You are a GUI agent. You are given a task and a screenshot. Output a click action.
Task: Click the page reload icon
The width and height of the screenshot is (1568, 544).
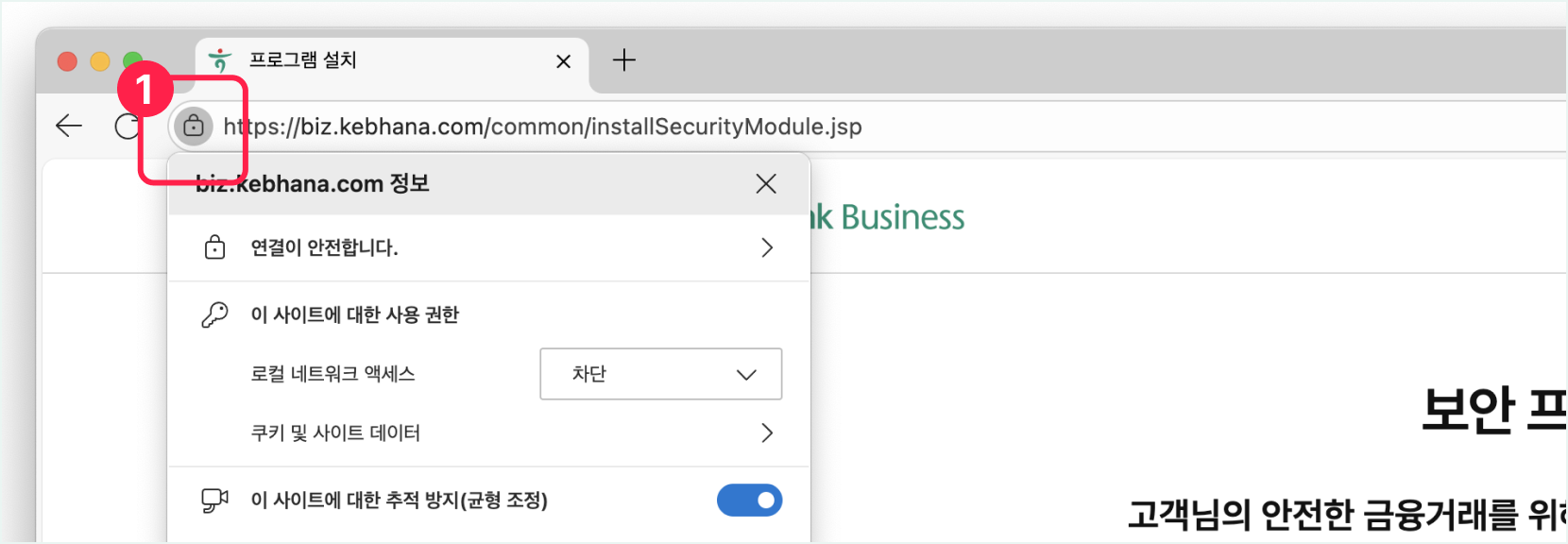pyautogui.click(x=127, y=127)
